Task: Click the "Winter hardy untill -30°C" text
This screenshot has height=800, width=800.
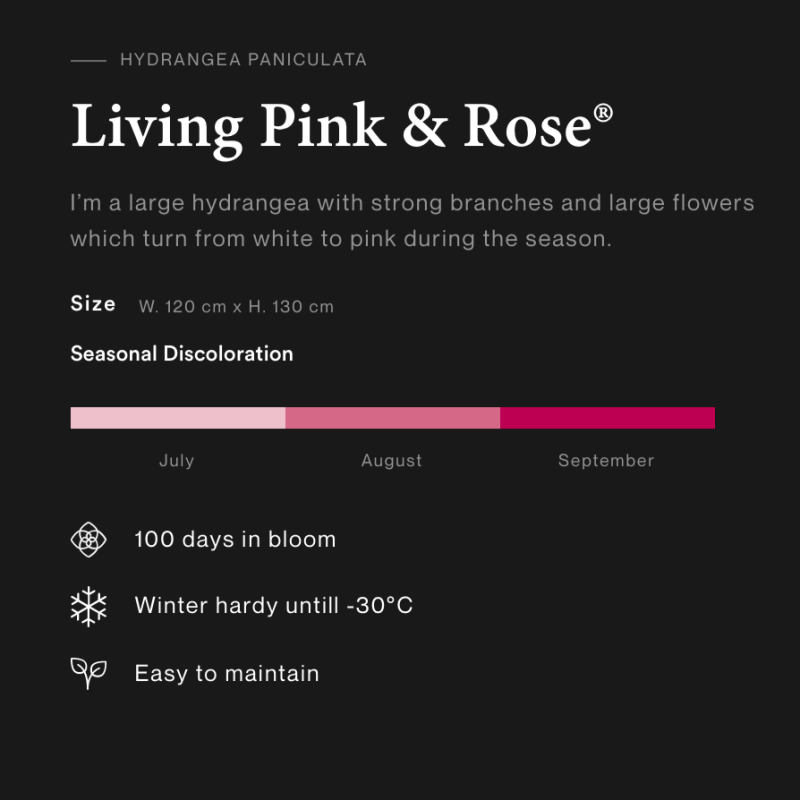Action: pos(274,606)
